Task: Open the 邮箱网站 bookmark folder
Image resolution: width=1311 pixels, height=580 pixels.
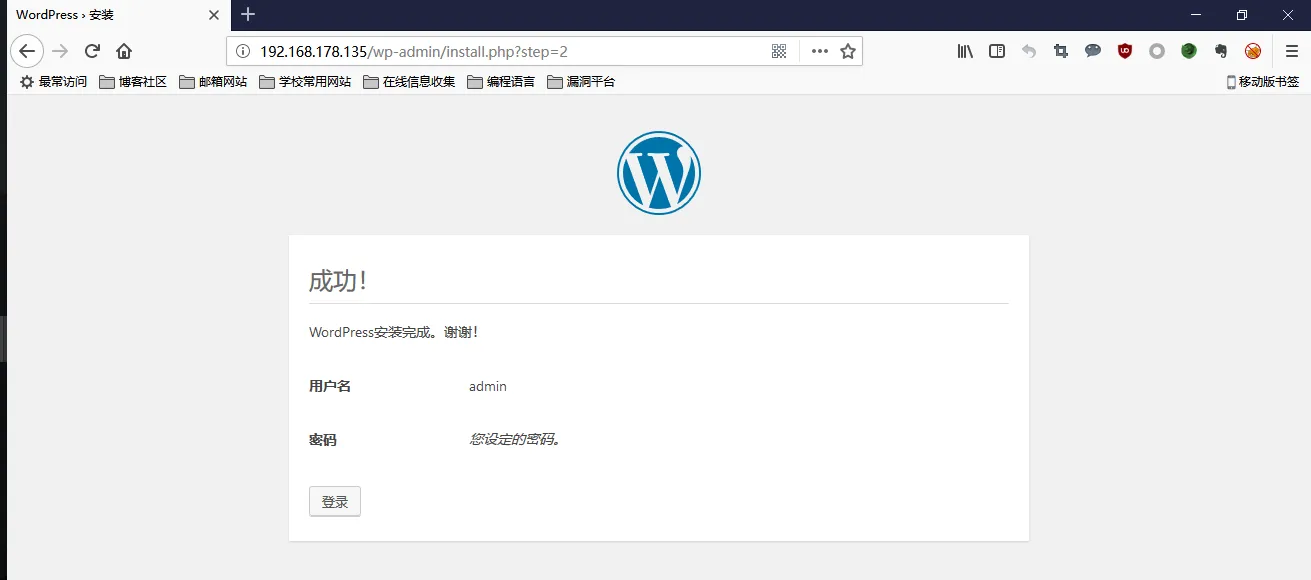Action: coord(213,82)
